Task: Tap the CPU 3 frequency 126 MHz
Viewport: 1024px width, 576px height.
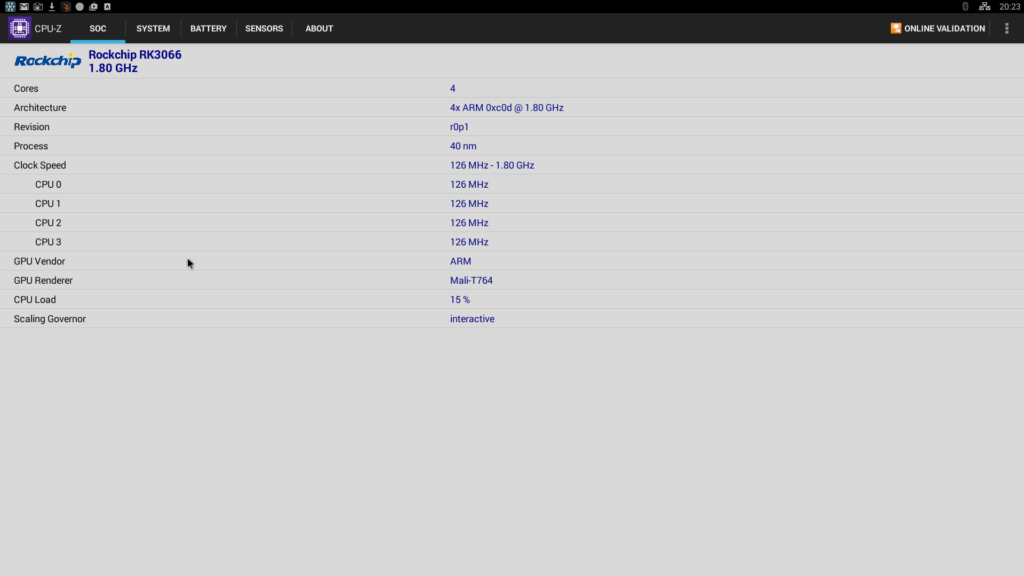Action: [469, 242]
